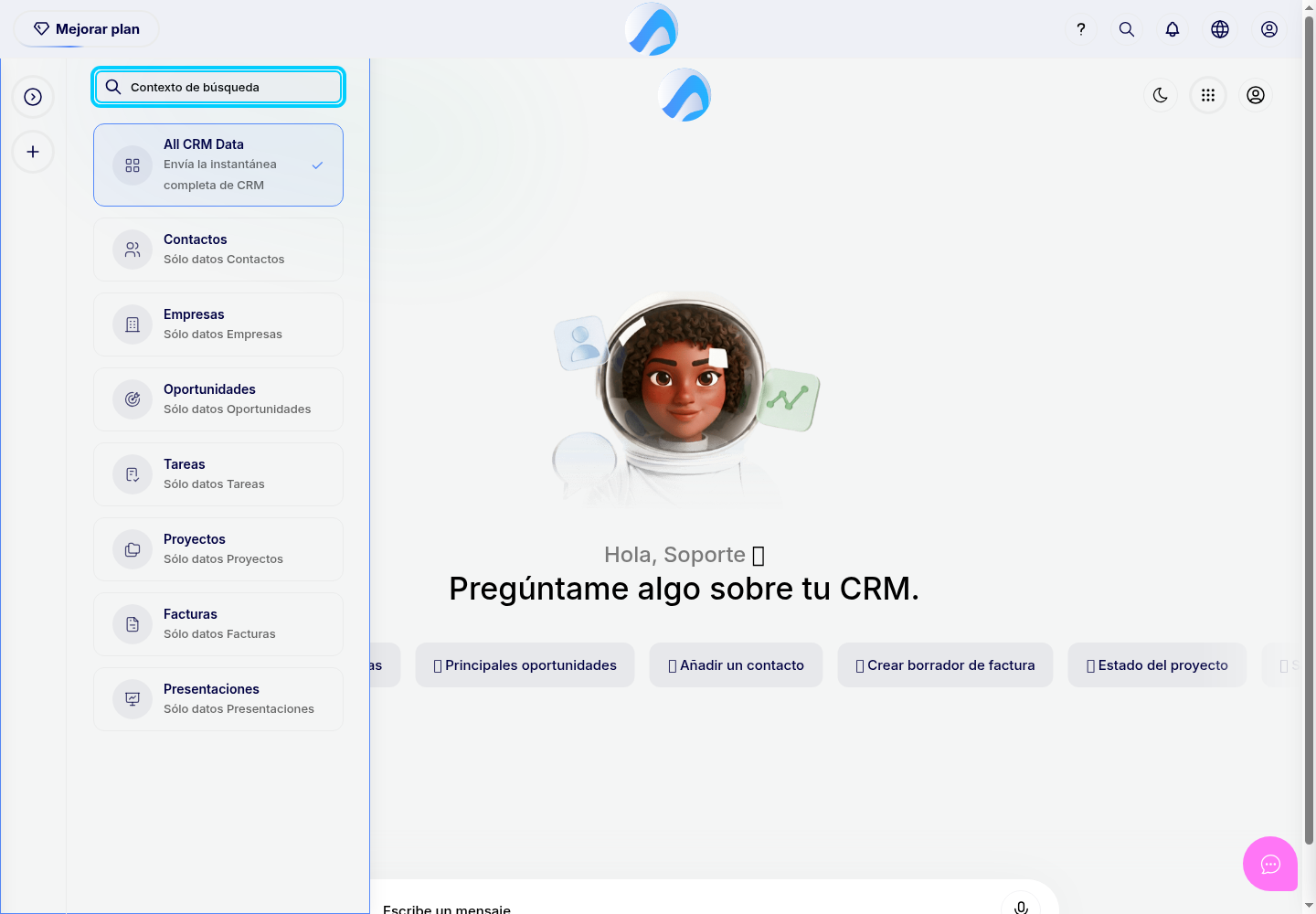Open the help question mark icon
Viewport: 1316px width, 914px height.
1081,29
